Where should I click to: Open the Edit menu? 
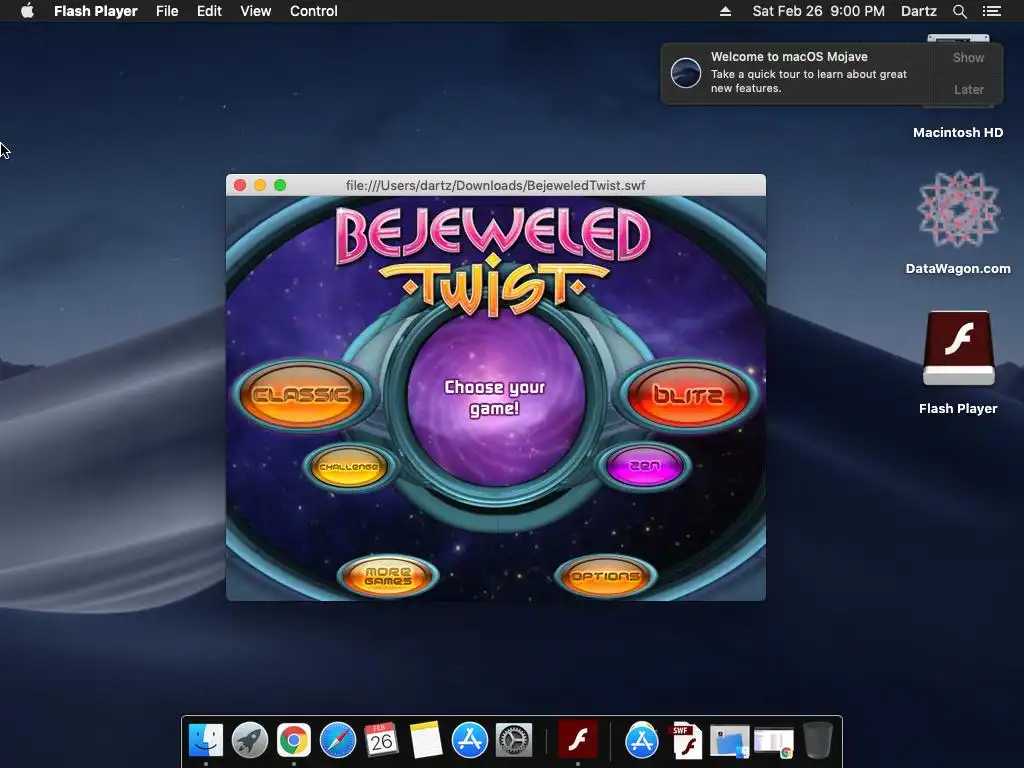pos(209,10)
